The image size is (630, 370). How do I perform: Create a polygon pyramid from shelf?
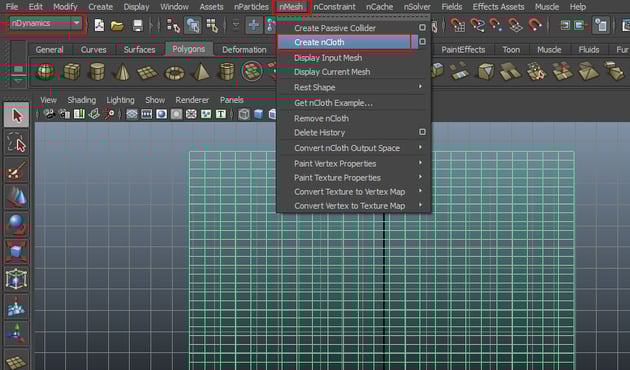click(x=201, y=72)
